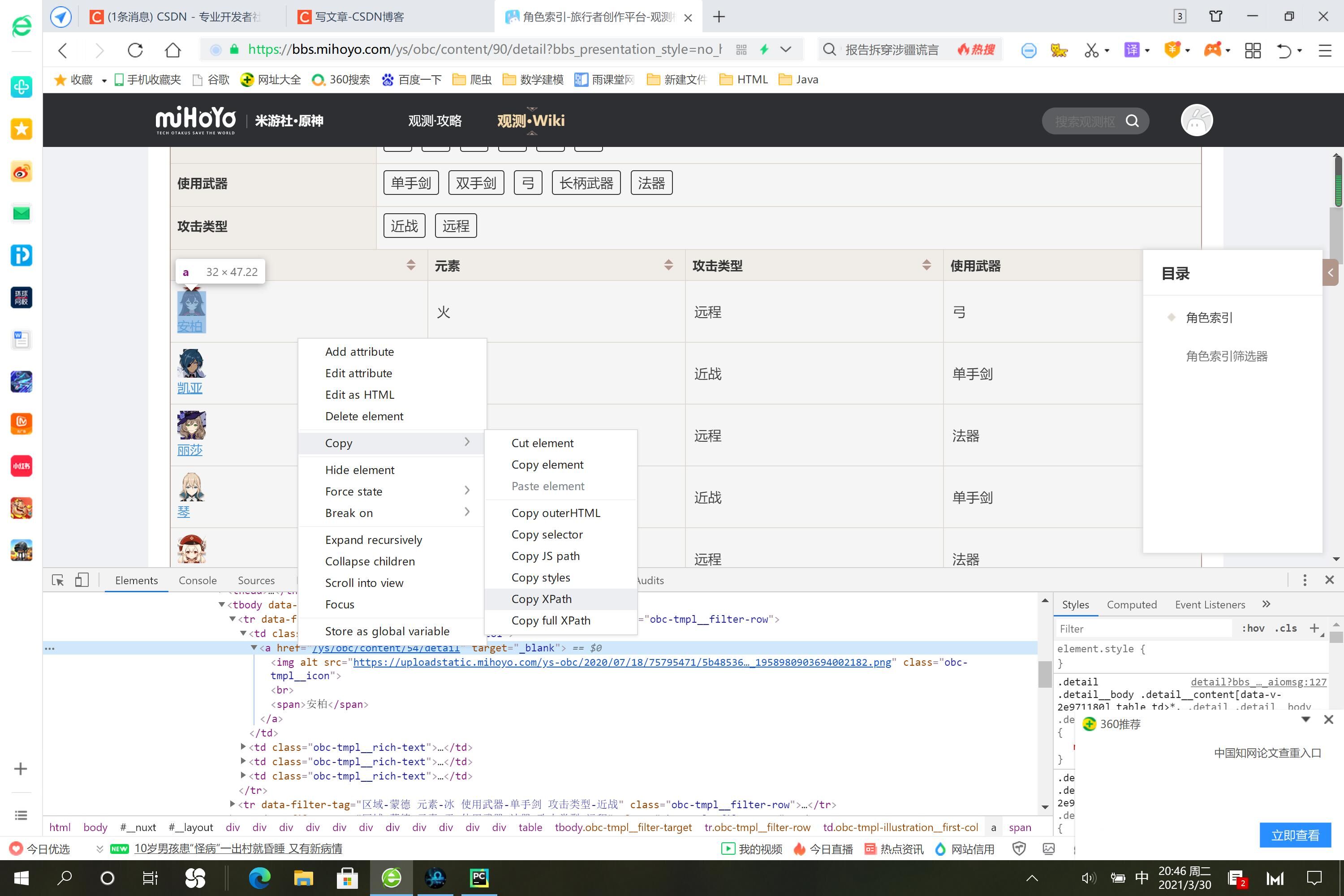Image resolution: width=1344 pixels, height=896 pixels.
Task: Go to the browser home page icon
Action: tap(172, 50)
